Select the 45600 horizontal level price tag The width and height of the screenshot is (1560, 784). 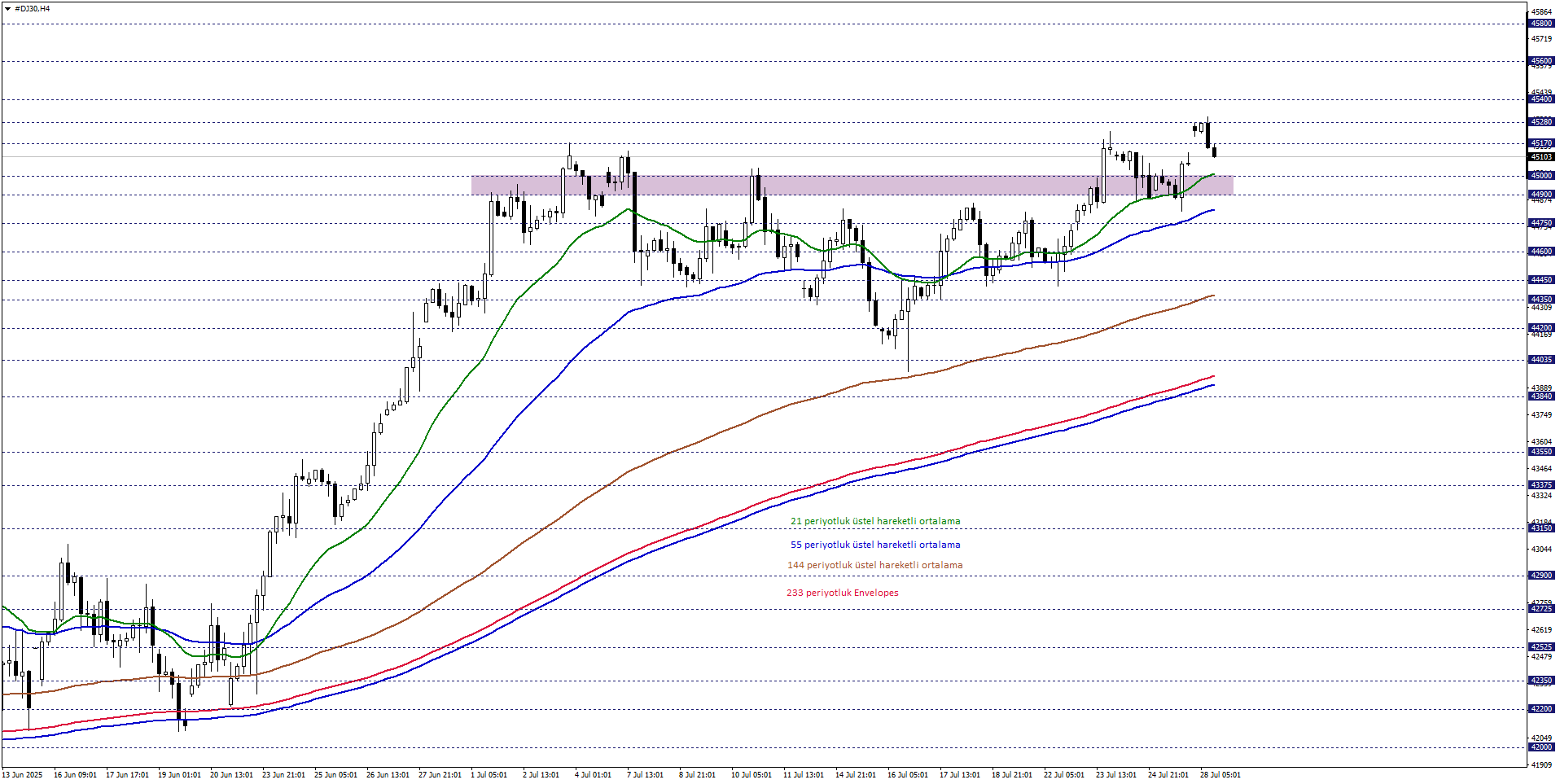click(1542, 61)
